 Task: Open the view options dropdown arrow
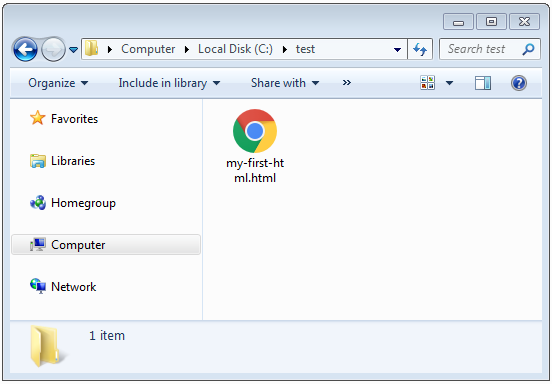(x=449, y=83)
